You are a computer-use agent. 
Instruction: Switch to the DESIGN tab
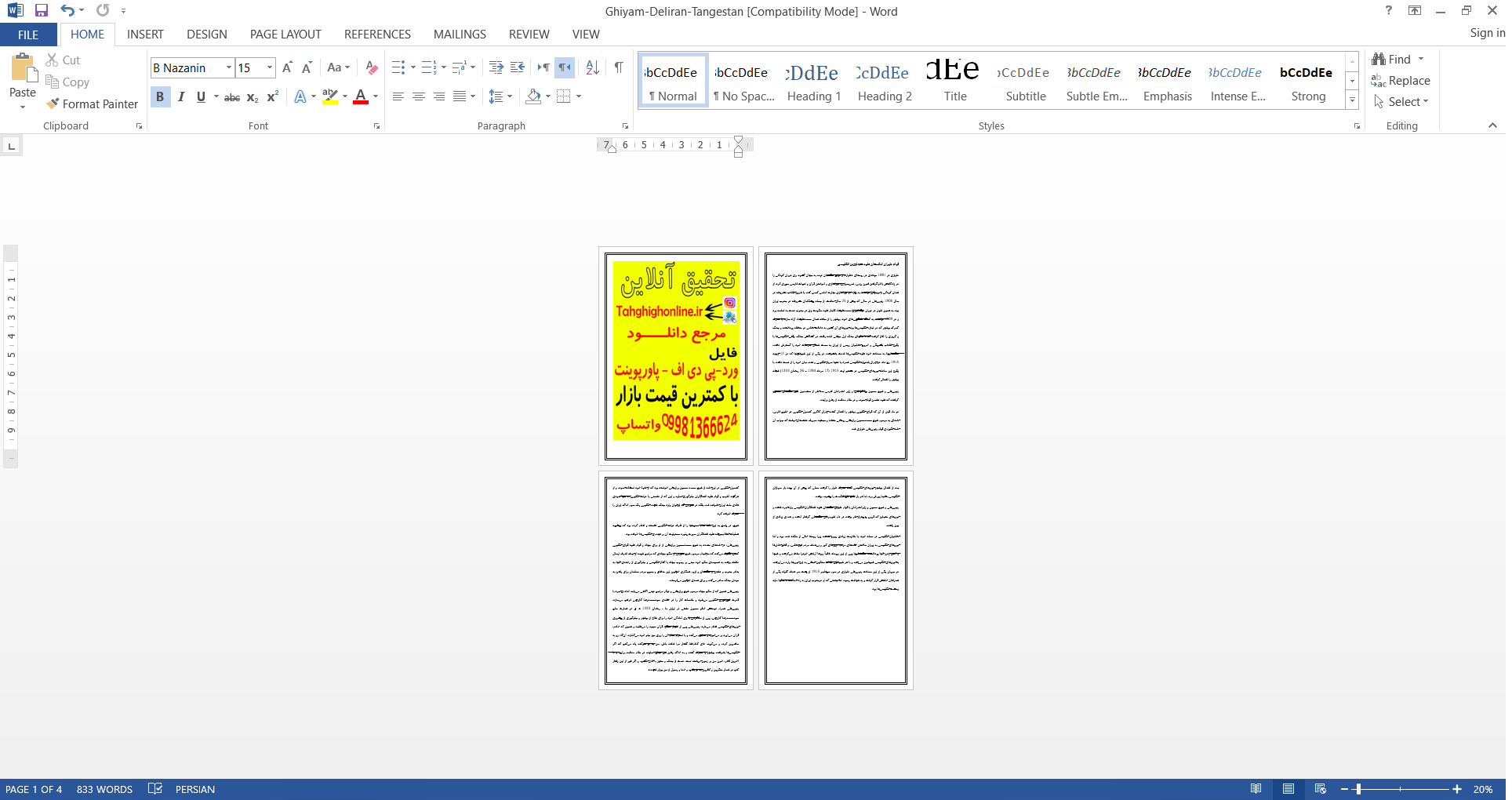point(207,35)
